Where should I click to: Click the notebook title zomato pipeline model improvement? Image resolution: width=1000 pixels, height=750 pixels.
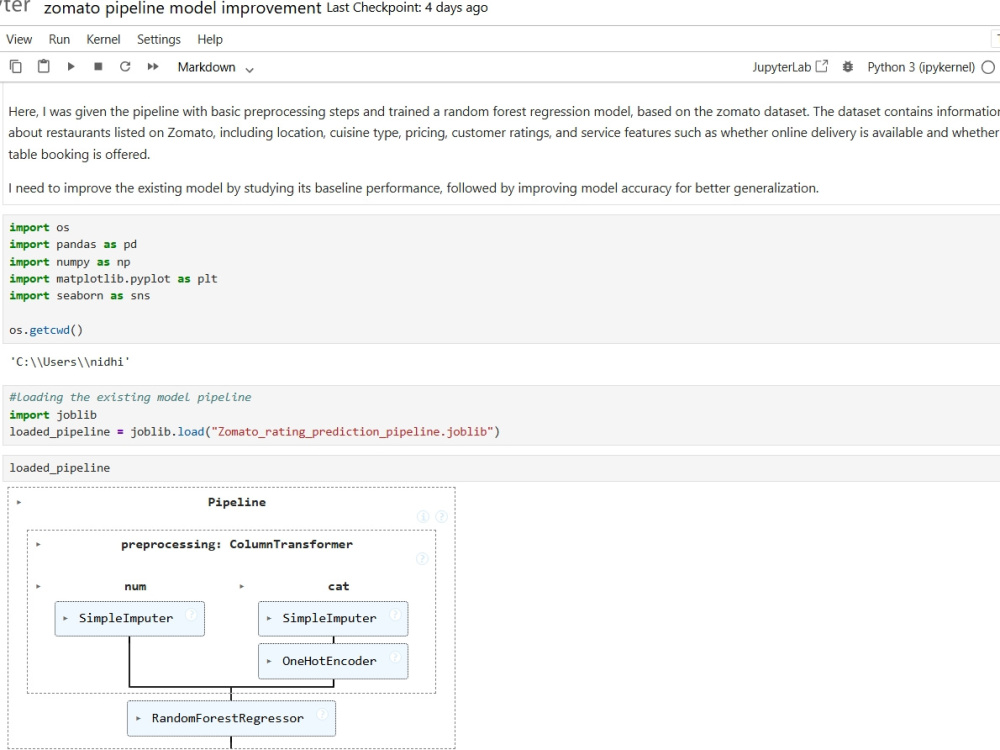(182, 8)
